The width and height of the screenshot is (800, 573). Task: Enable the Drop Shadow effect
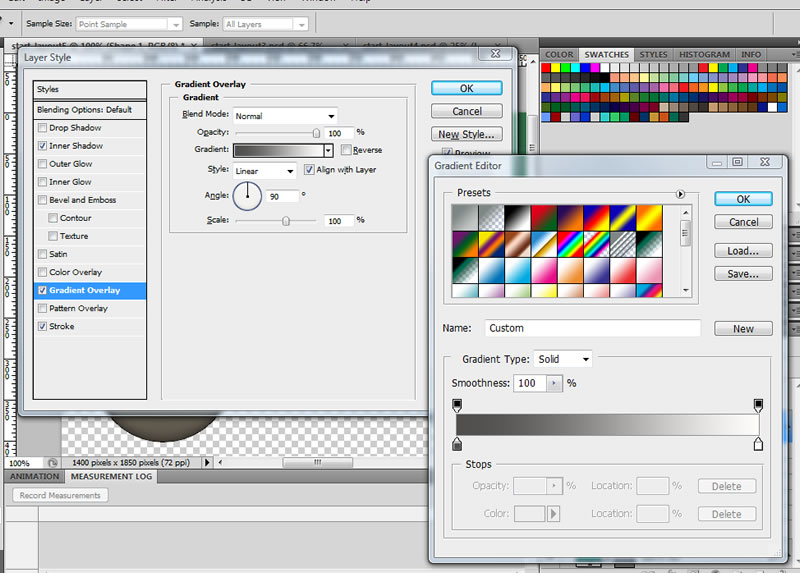coord(42,128)
